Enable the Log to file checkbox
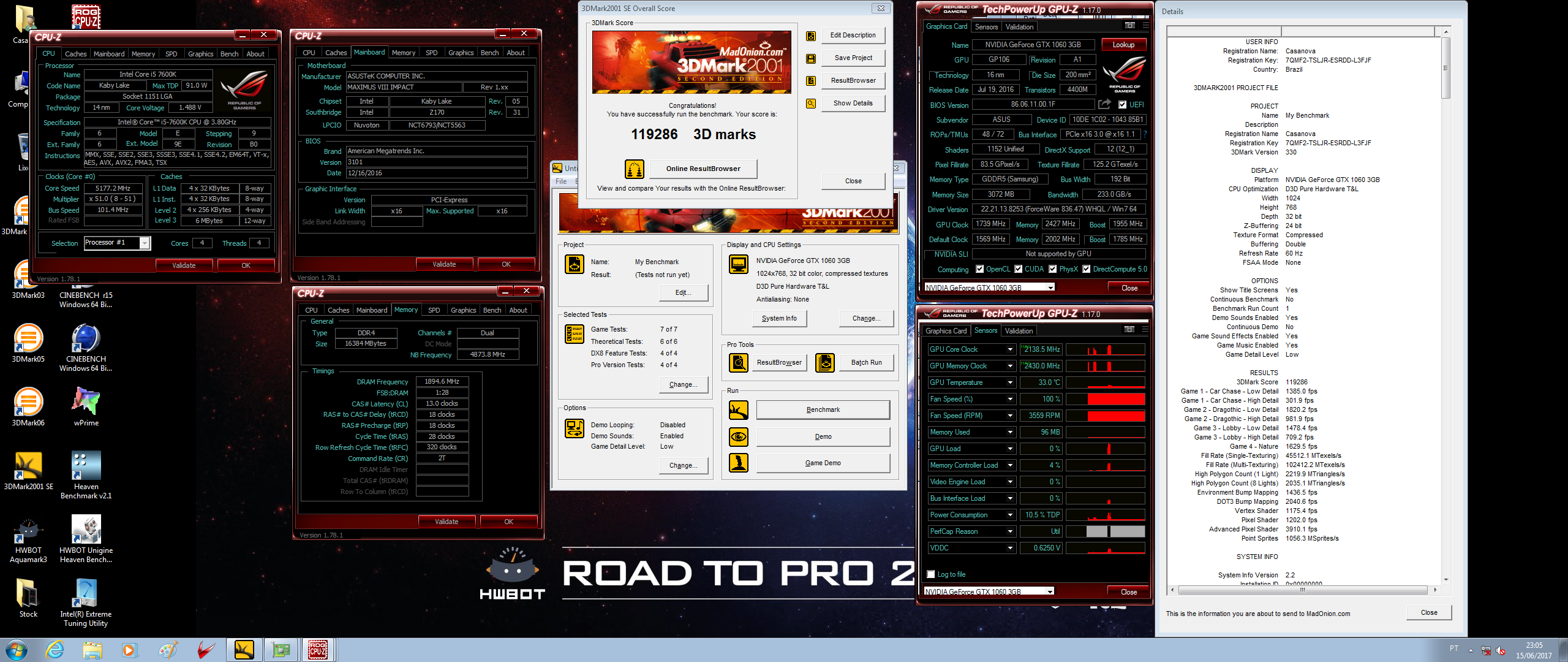This screenshot has width=1568, height=662. coord(931,574)
